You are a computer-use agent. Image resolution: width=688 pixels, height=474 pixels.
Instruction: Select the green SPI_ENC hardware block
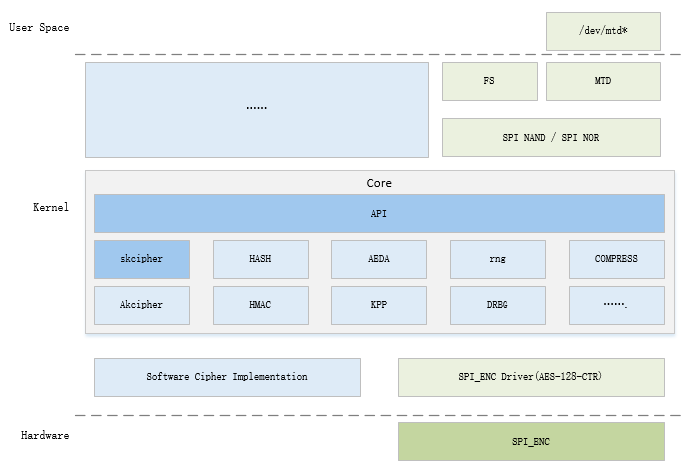coord(531,441)
